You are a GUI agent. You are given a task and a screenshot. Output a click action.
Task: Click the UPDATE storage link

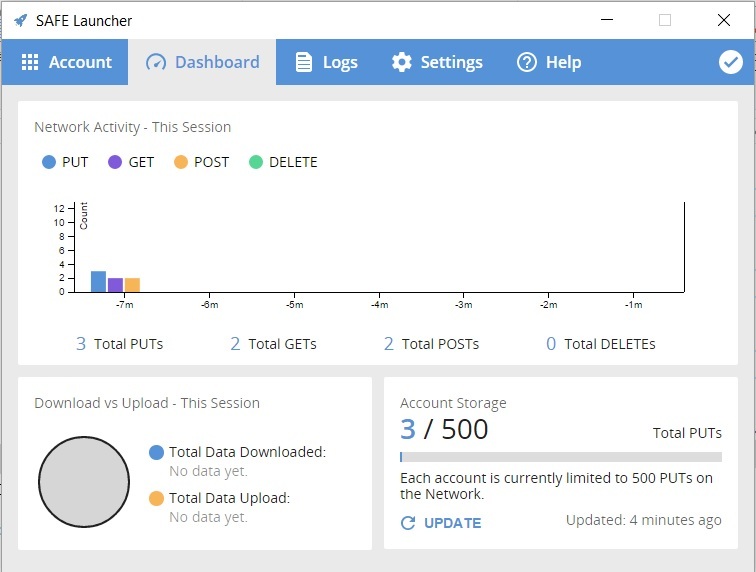click(453, 523)
